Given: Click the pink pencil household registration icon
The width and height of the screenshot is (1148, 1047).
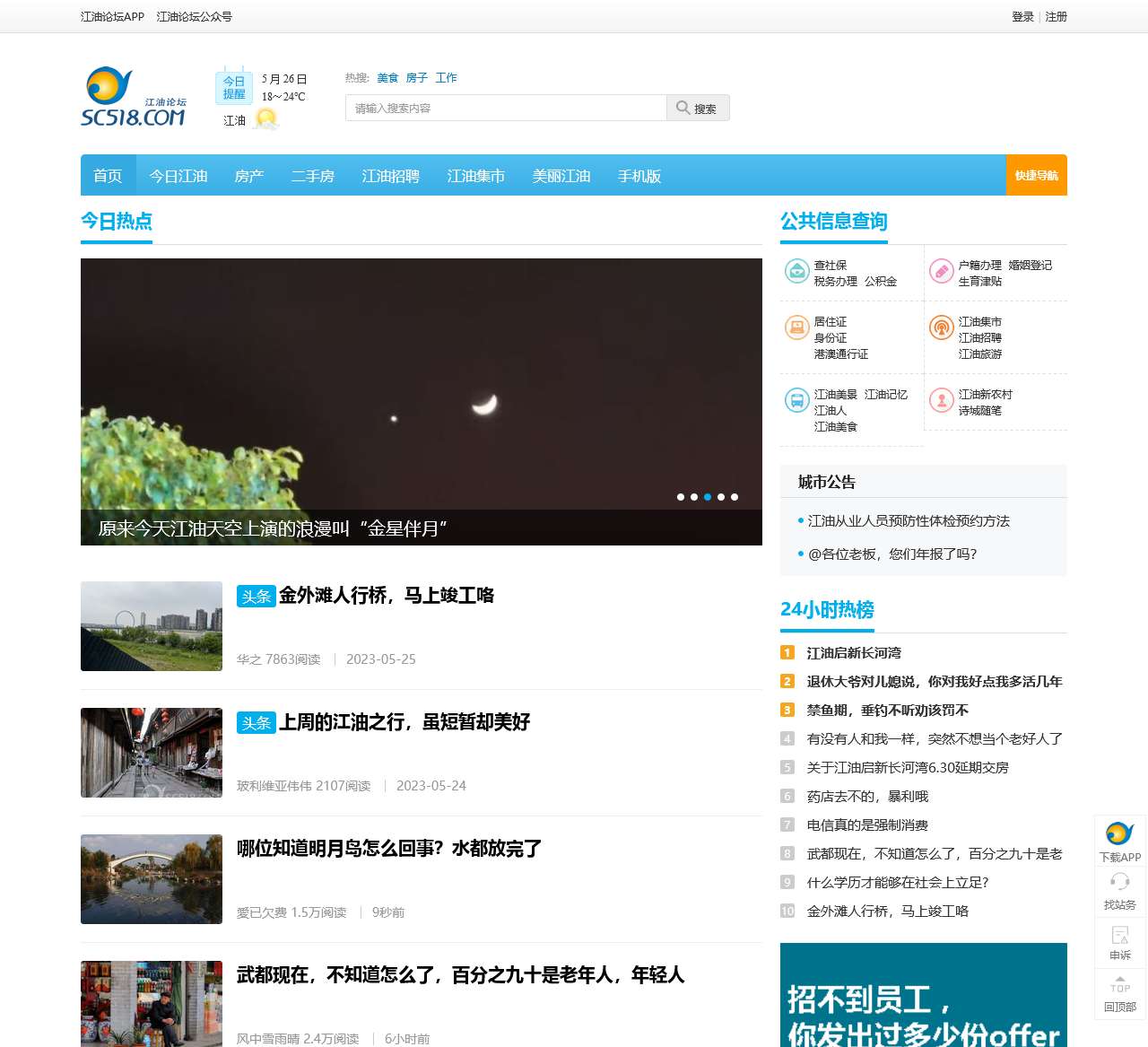Looking at the screenshot, I should [x=941, y=271].
